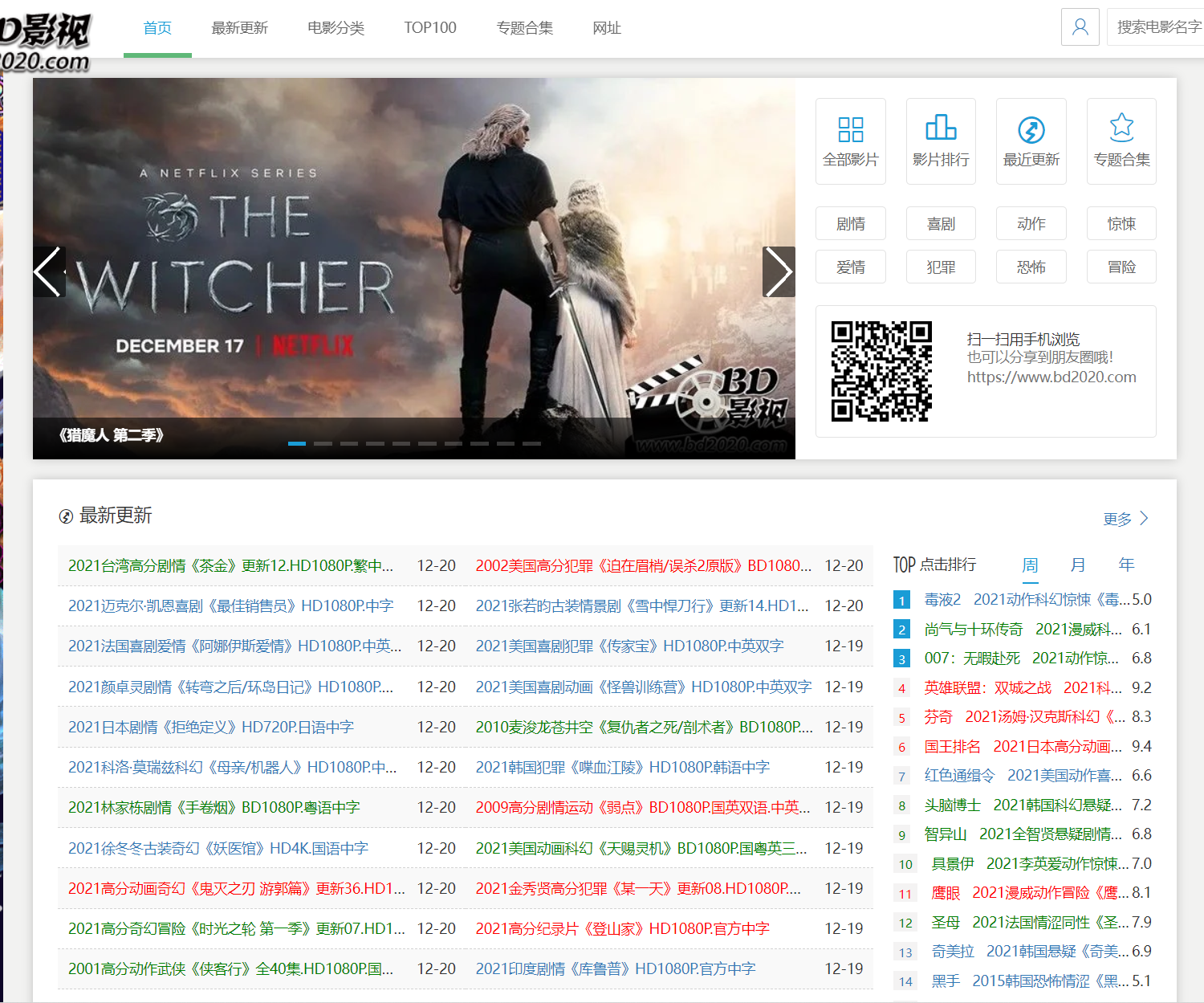Open rank 9 智异山 entry

(1023, 834)
